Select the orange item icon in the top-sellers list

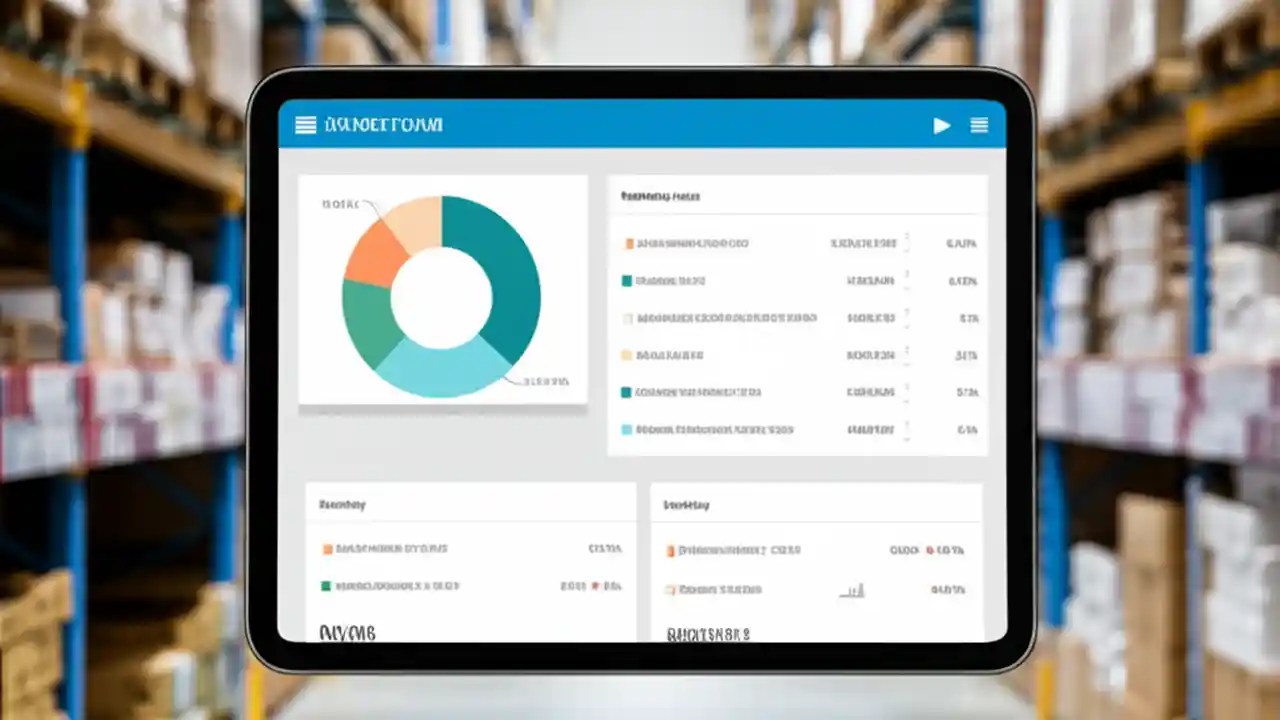(x=629, y=243)
